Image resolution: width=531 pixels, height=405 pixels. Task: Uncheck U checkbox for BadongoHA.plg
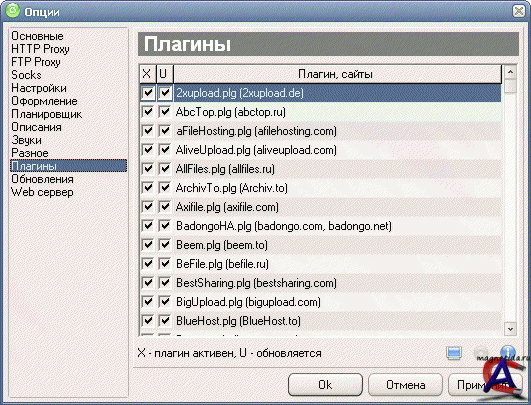point(165,226)
